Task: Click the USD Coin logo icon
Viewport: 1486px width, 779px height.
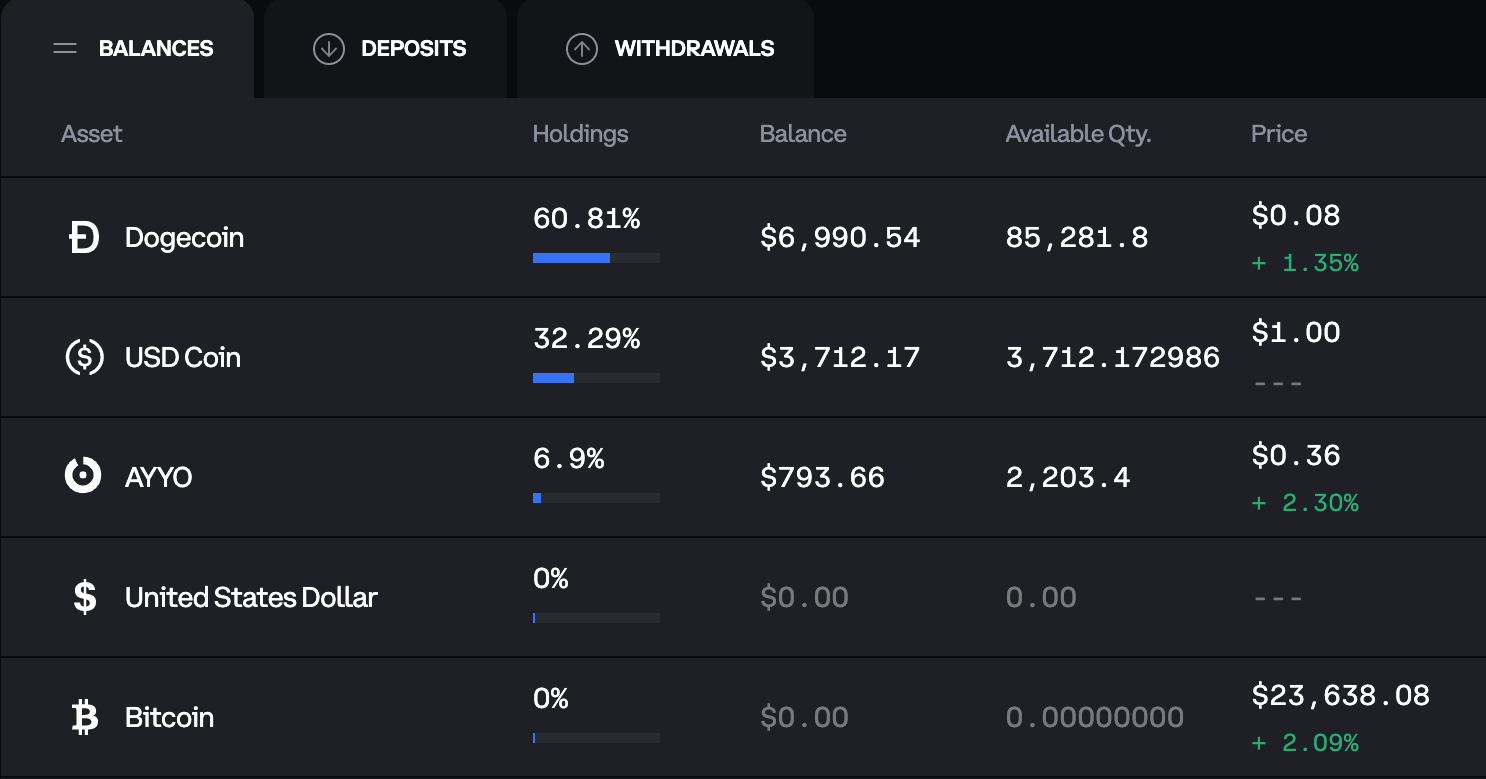Action: (x=84, y=358)
